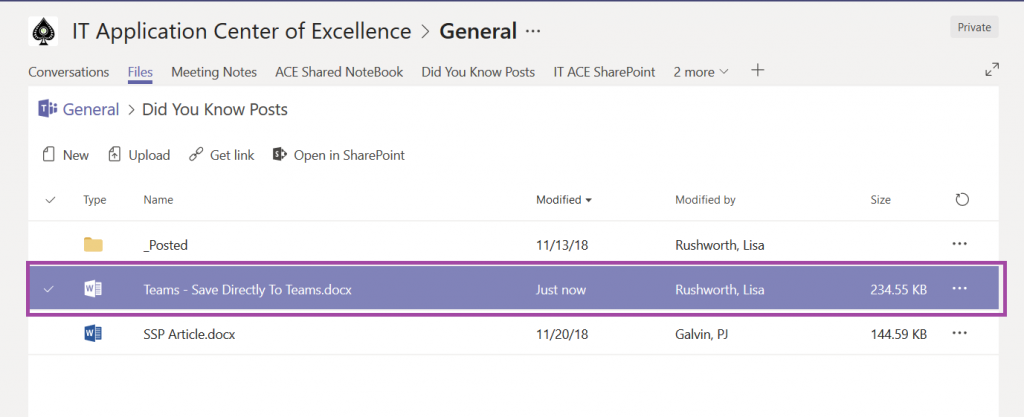Expand the 2 more tabs dropdown
This screenshot has width=1024, height=417.
click(x=701, y=72)
